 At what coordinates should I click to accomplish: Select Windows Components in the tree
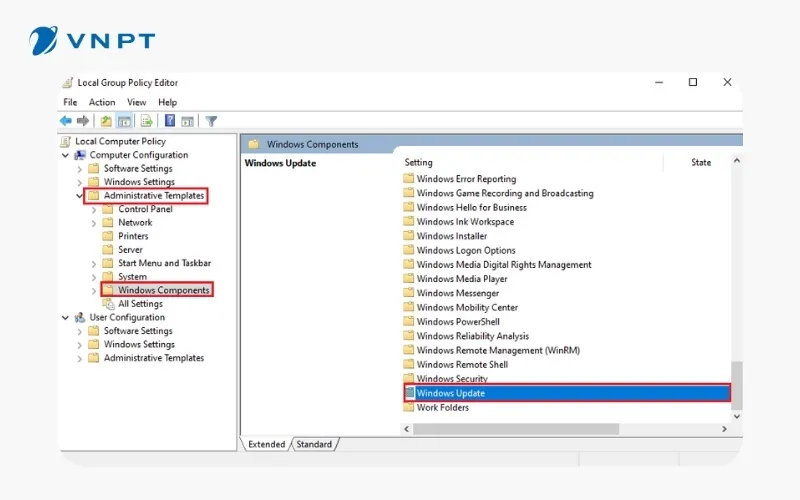[x=163, y=290]
